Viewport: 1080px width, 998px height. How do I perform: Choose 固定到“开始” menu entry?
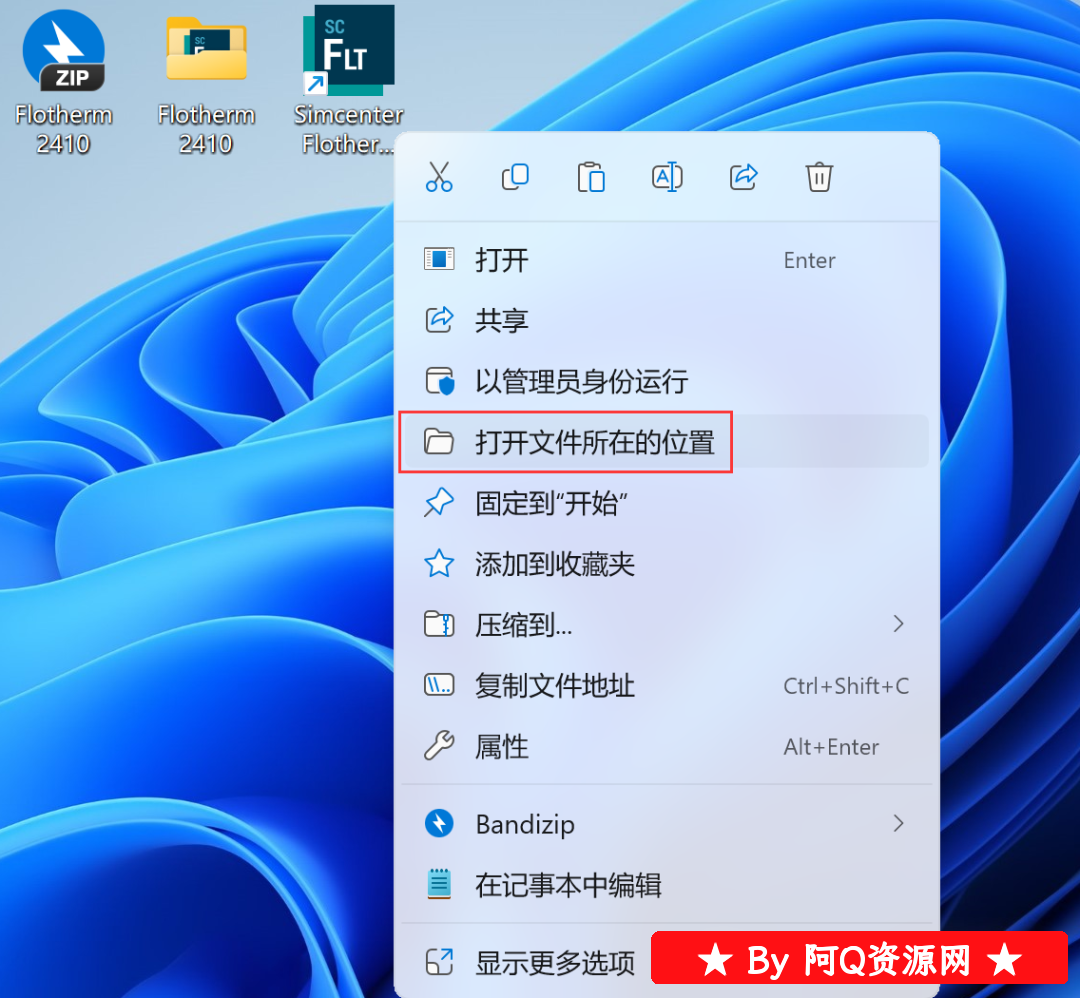pyautogui.click(x=665, y=503)
